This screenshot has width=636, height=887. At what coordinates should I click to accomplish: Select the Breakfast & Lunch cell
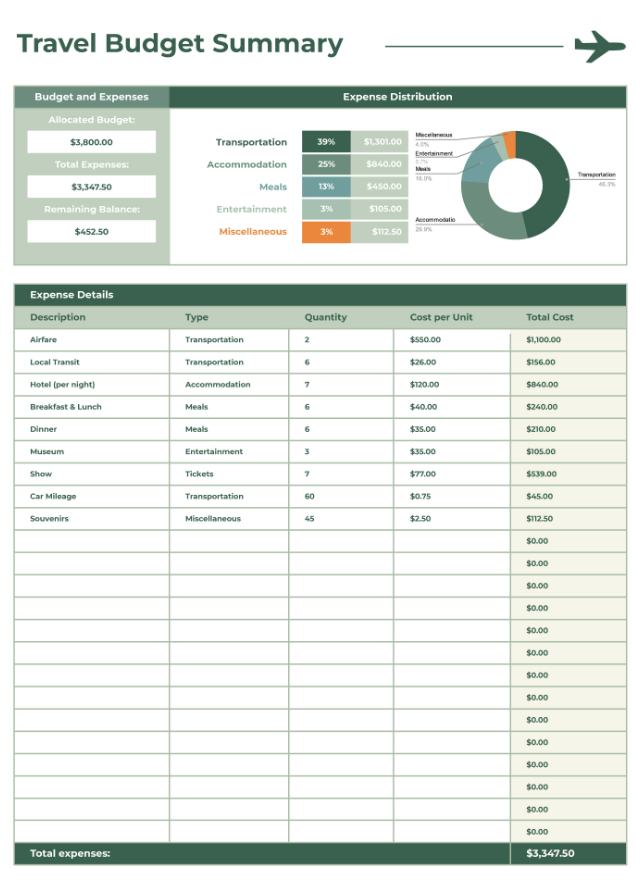(92, 407)
